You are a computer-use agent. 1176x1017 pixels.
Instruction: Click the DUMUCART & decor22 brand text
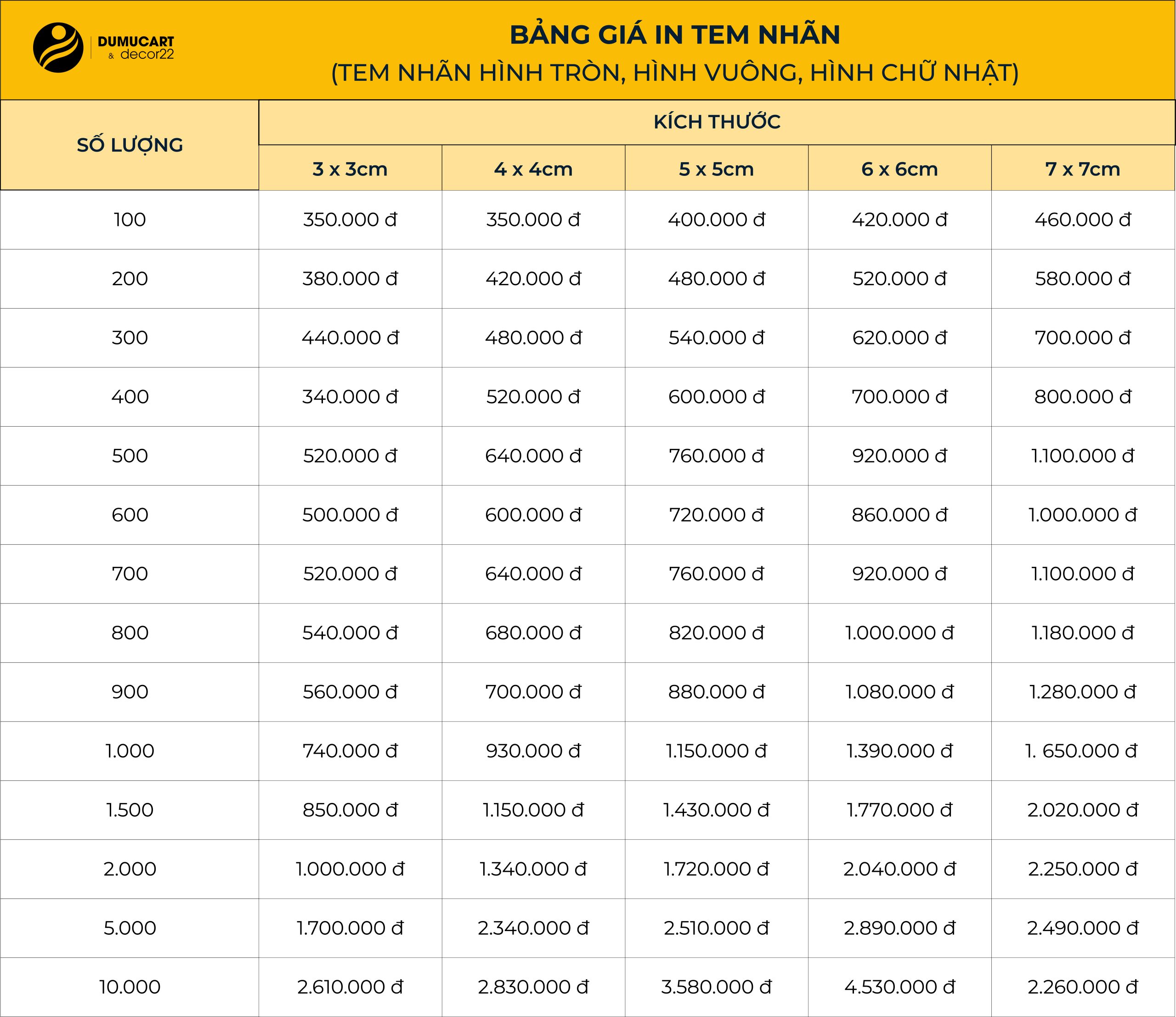(x=136, y=48)
